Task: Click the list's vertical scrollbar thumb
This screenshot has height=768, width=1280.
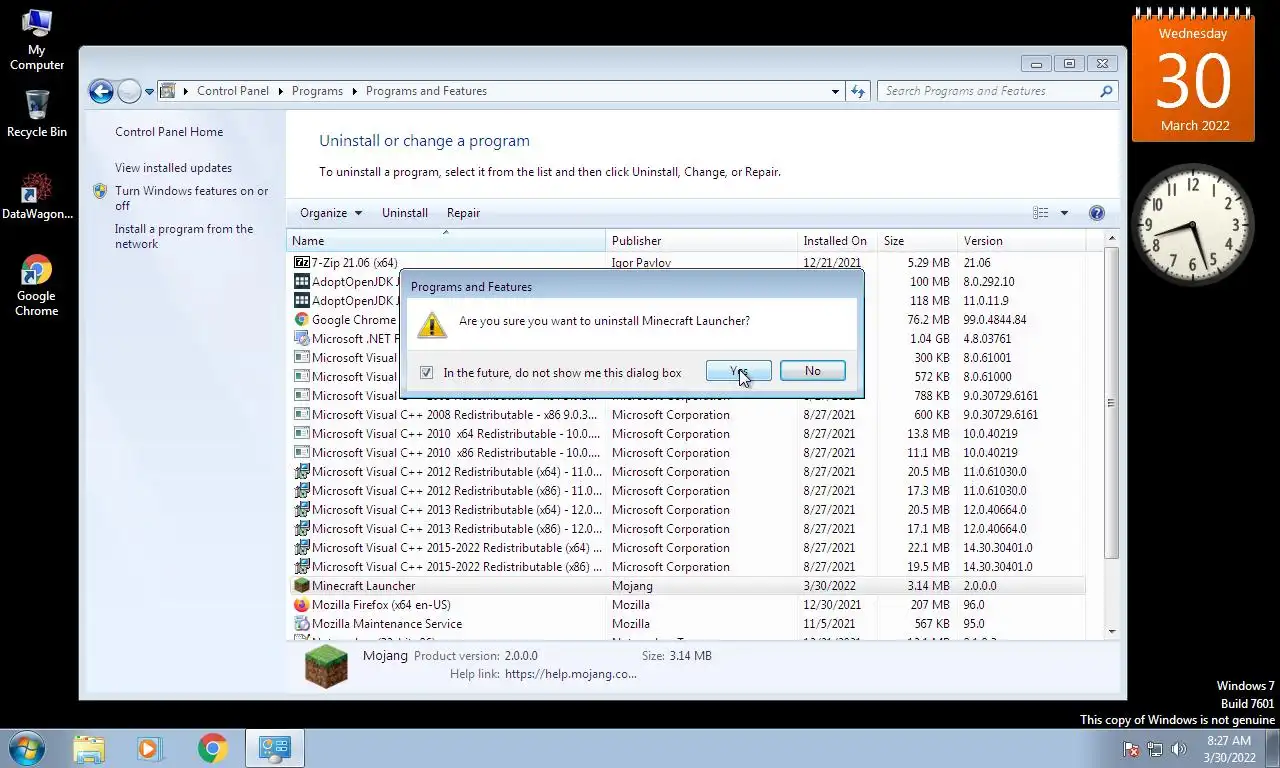Action: tap(1111, 402)
